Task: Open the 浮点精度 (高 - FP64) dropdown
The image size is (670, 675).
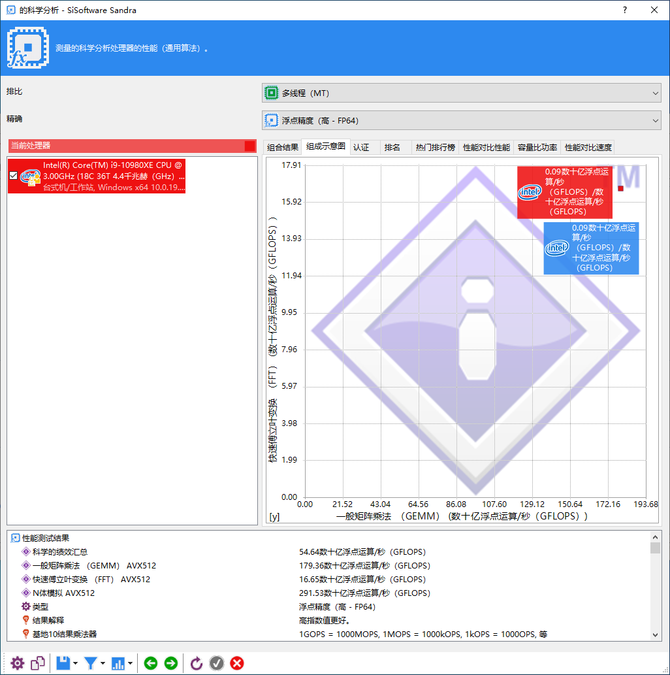Action: 462,121
